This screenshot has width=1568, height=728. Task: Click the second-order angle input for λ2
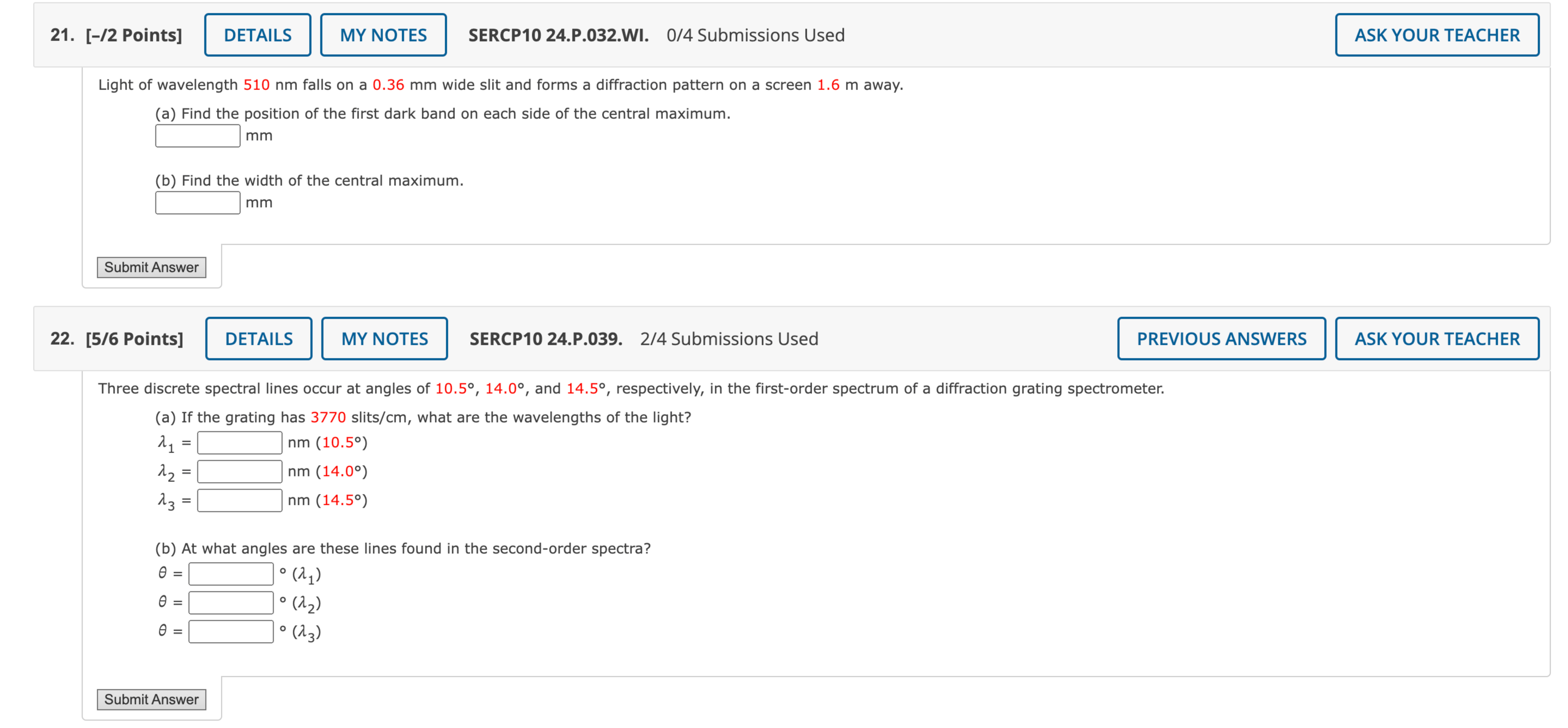[x=232, y=603]
